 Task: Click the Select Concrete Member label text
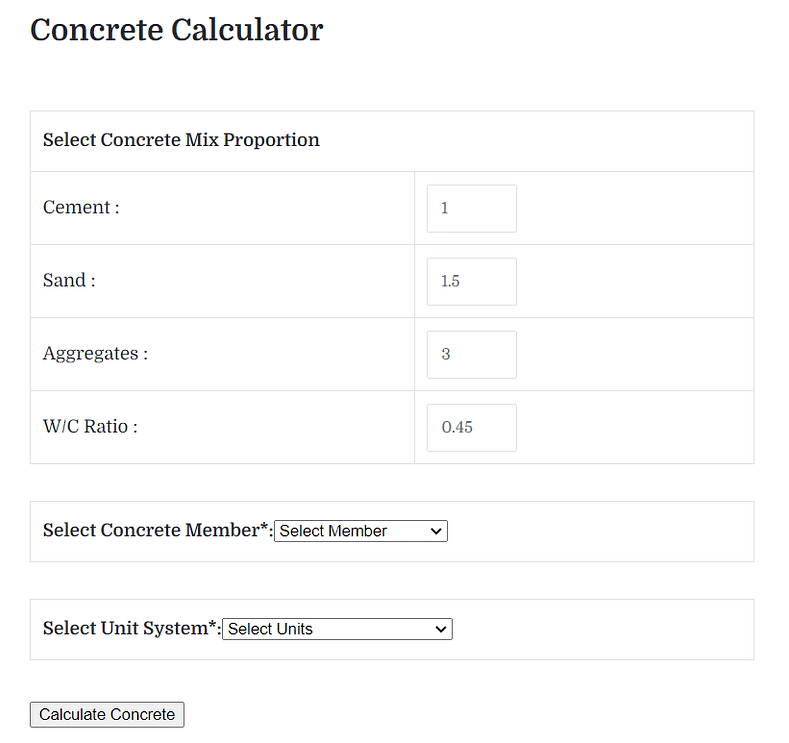(x=150, y=530)
